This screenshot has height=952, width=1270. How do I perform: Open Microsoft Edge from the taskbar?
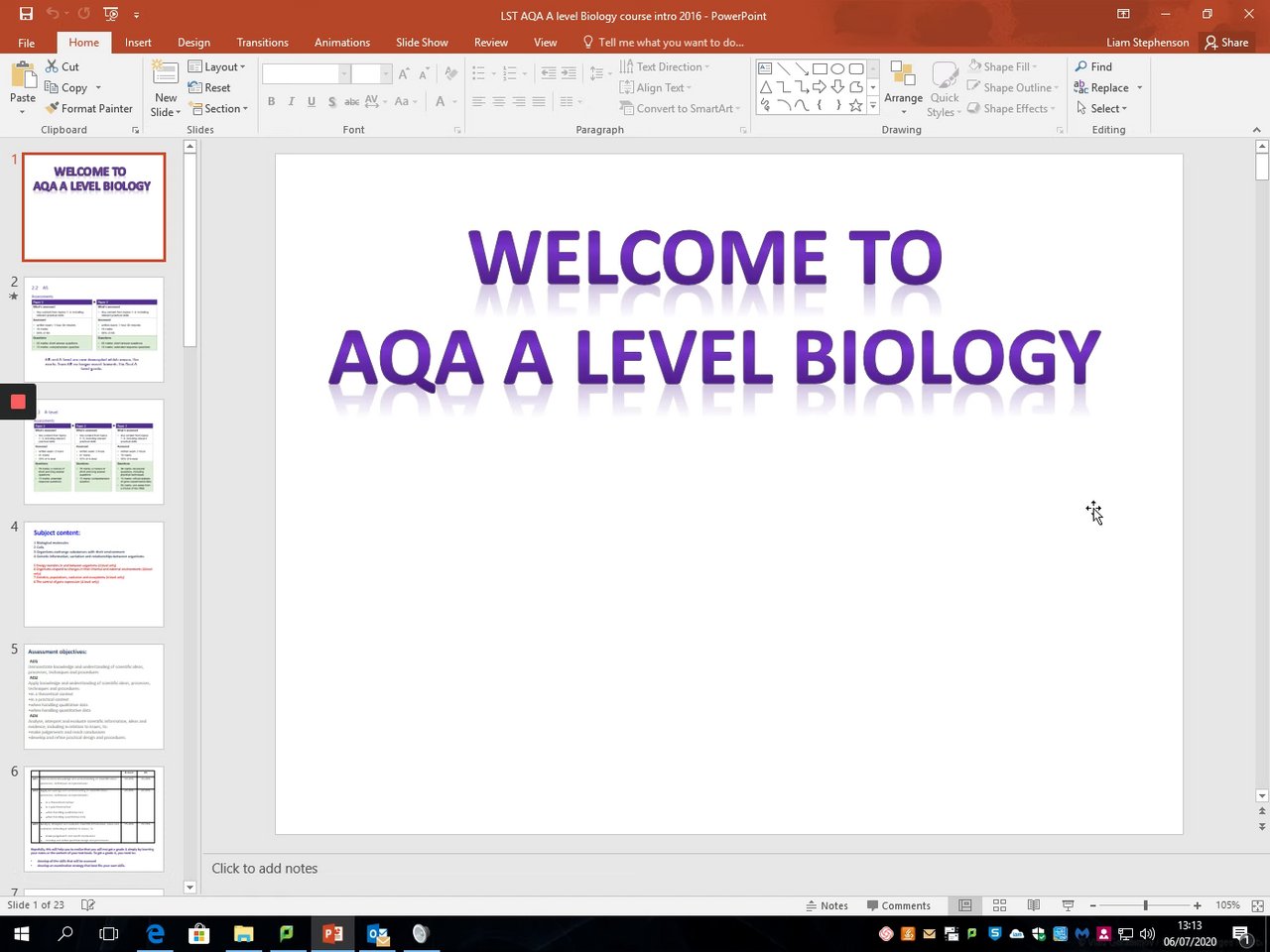156,933
